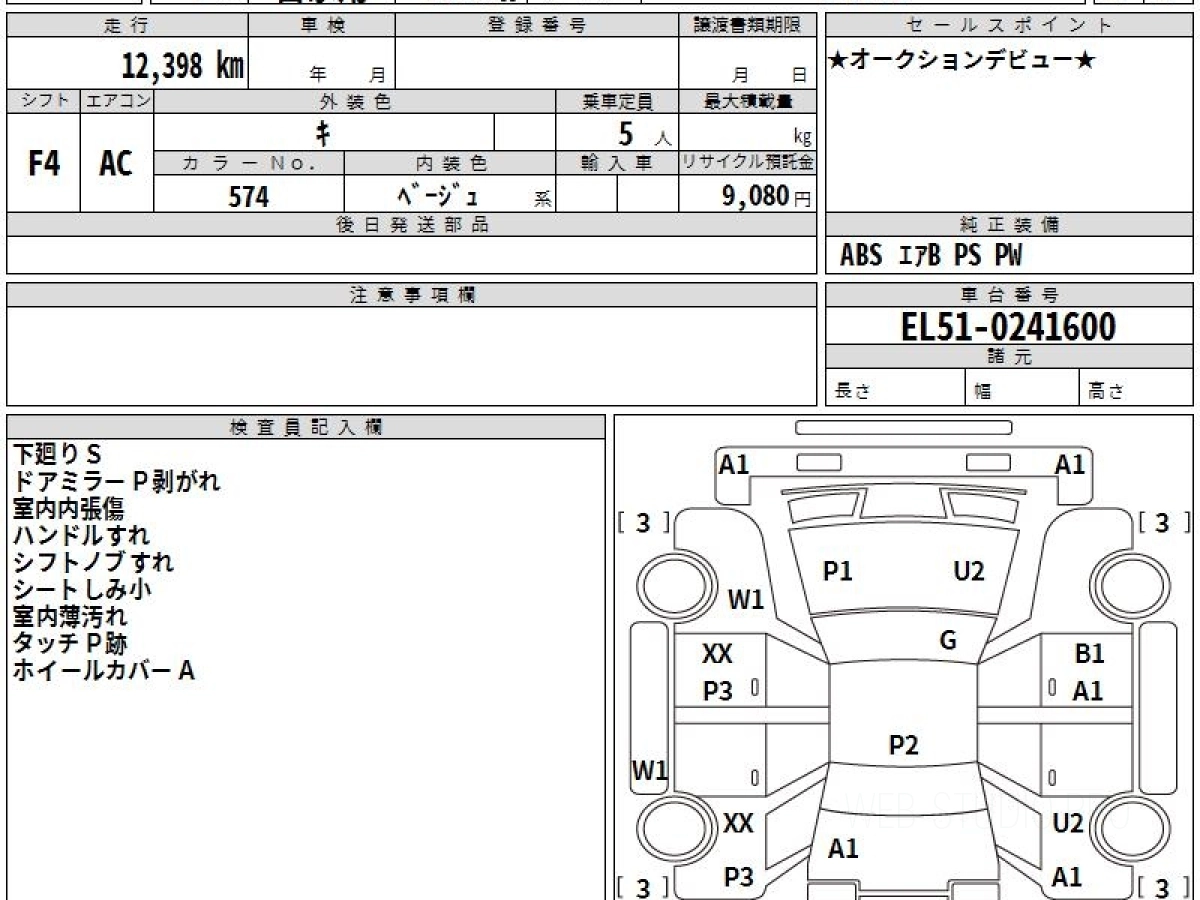
Task: Select the 検査員記入欄 header bar
Action: (306, 427)
